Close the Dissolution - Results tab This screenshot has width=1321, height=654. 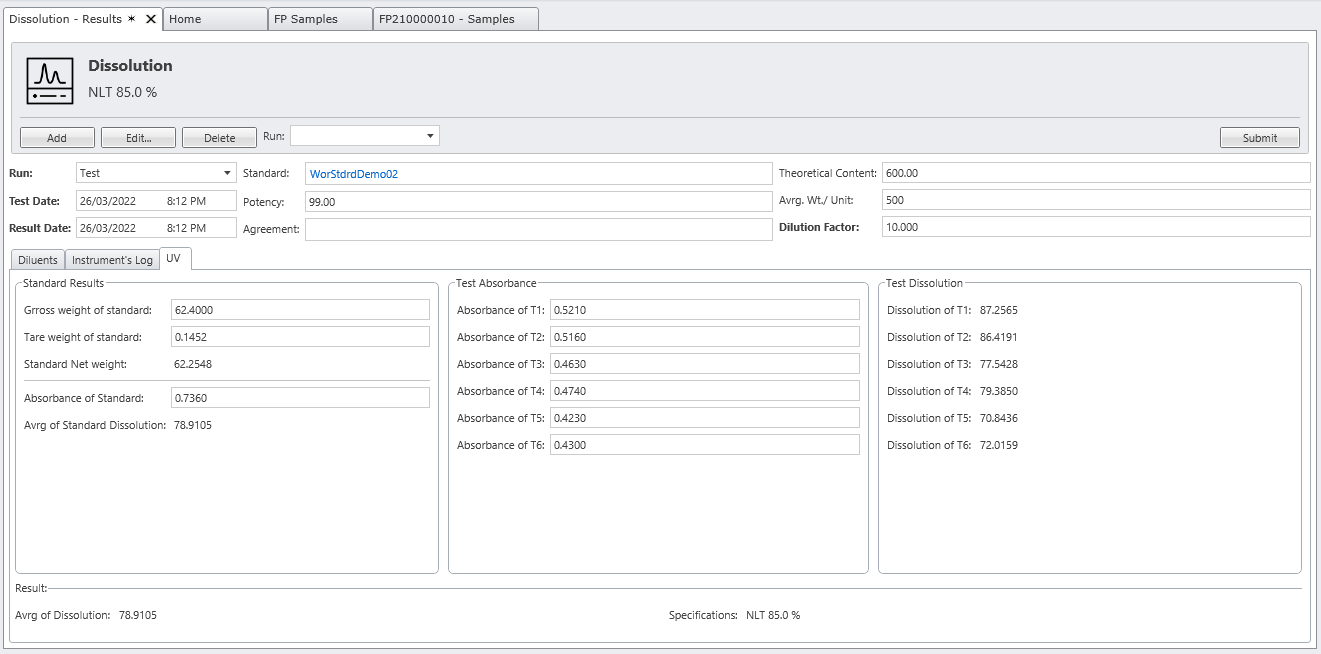(151, 19)
